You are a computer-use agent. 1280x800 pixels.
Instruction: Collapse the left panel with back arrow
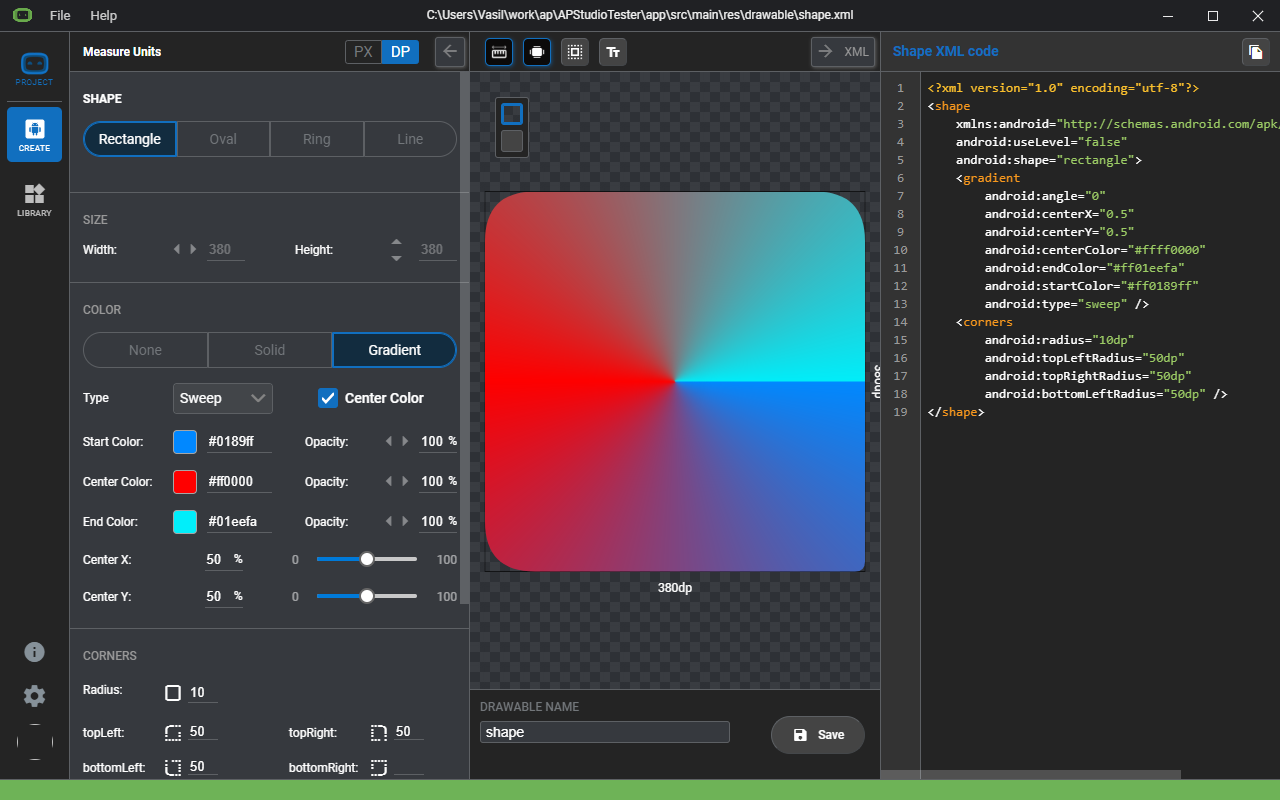[x=450, y=52]
